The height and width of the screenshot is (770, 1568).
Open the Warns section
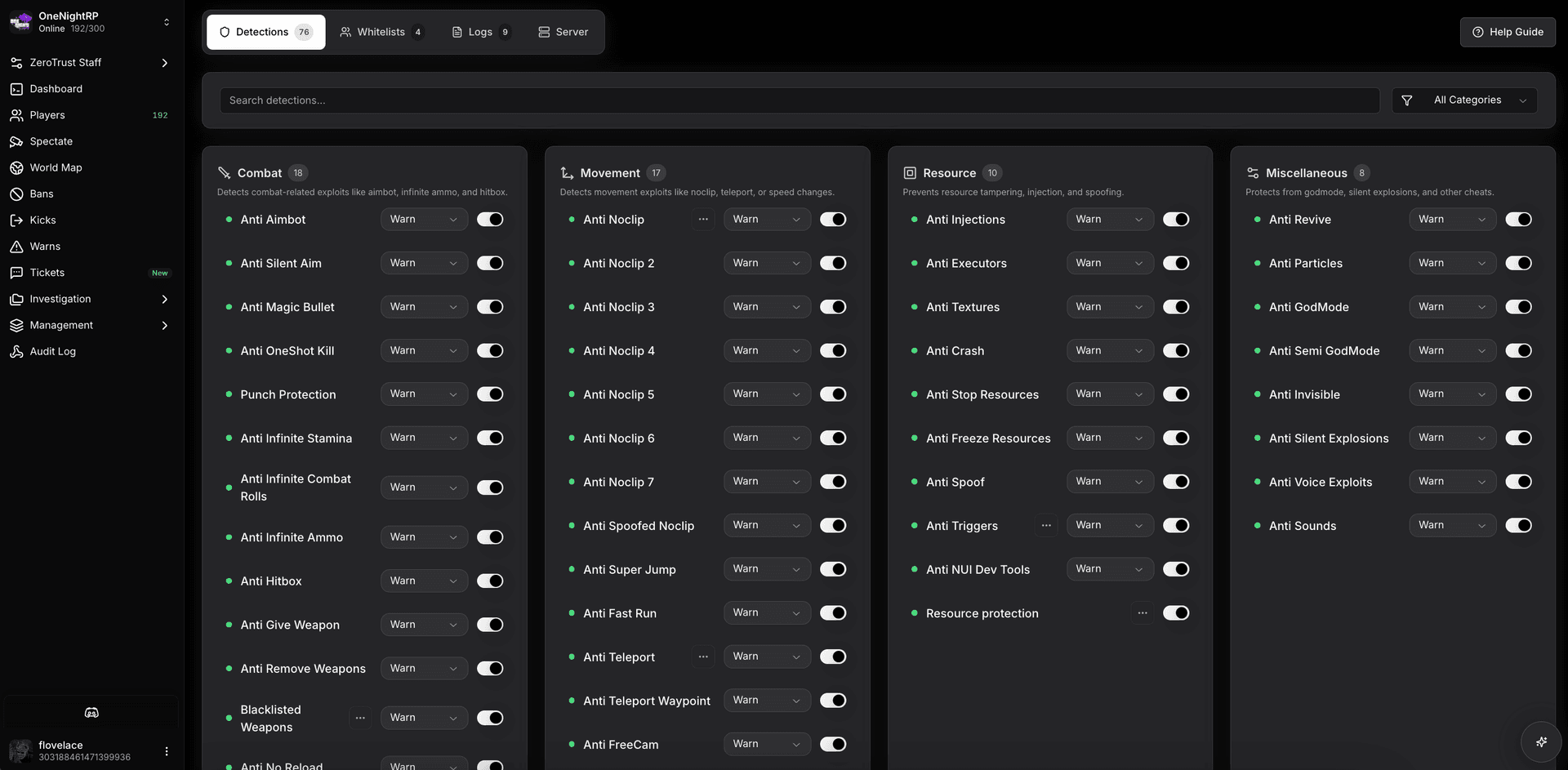90,246
